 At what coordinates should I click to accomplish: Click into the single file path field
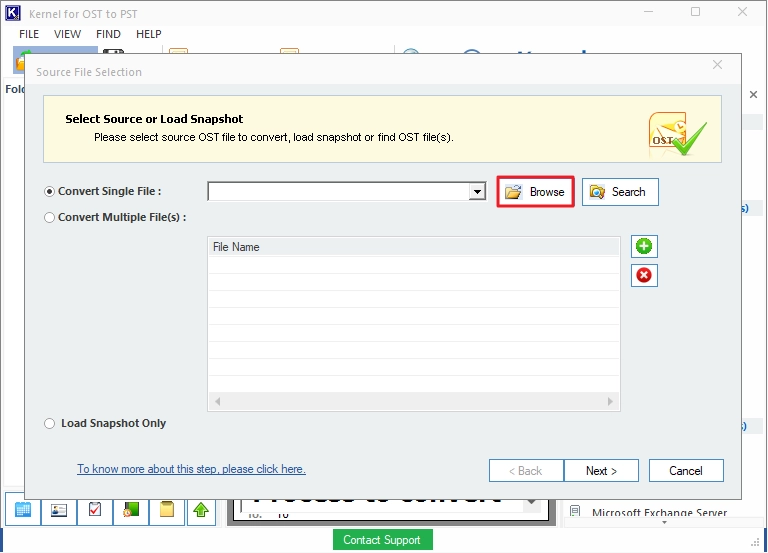pos(338,192)
